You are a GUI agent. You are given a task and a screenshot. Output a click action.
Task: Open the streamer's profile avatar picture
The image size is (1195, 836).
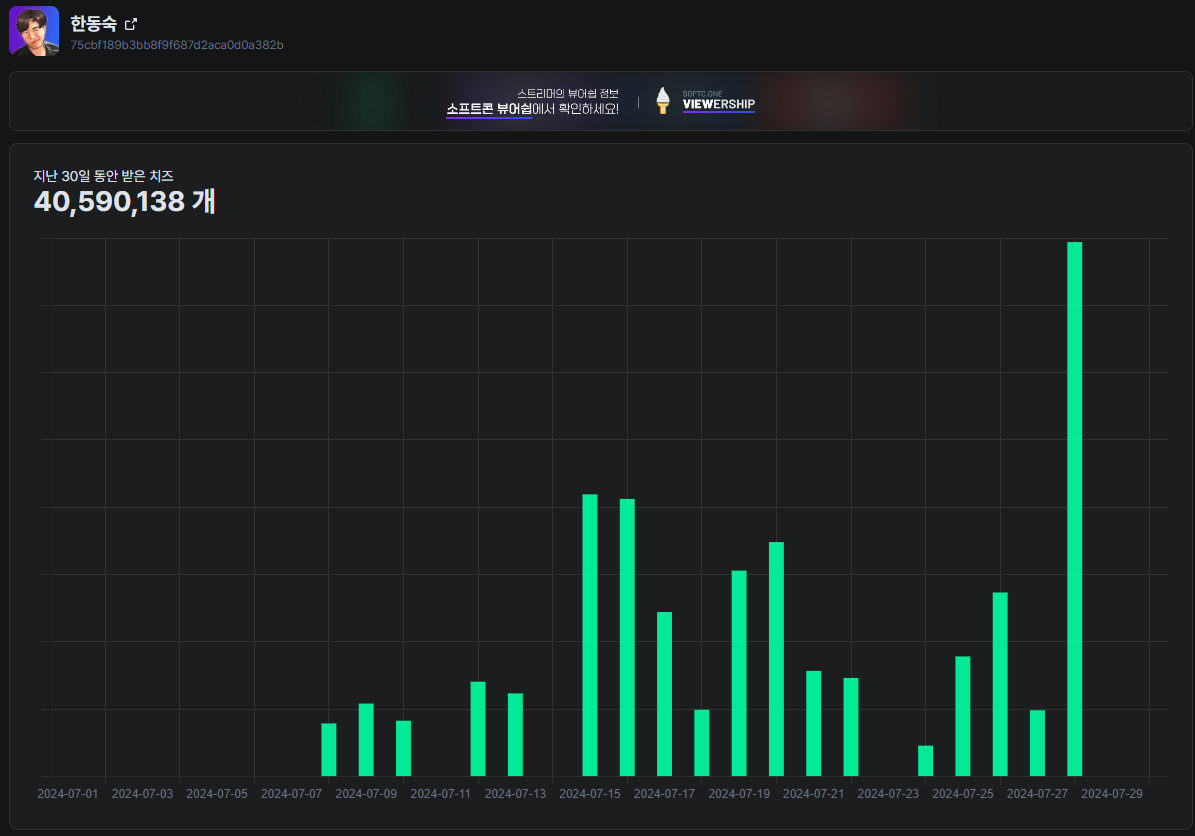point(34,31)
